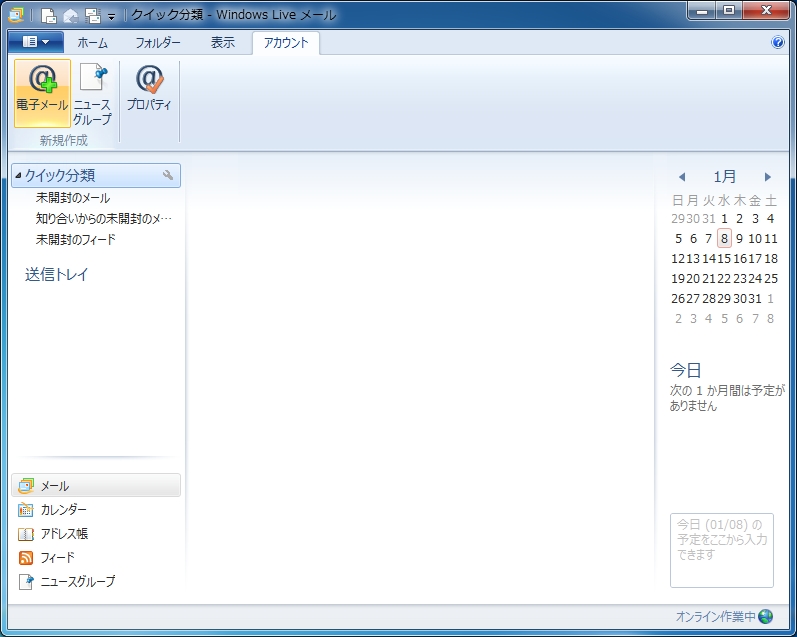Click the Windows Live Mail app icon in title bar
The width and height of the screenshot is (797, 637).
pyautogui.click(x=16, y=15)
